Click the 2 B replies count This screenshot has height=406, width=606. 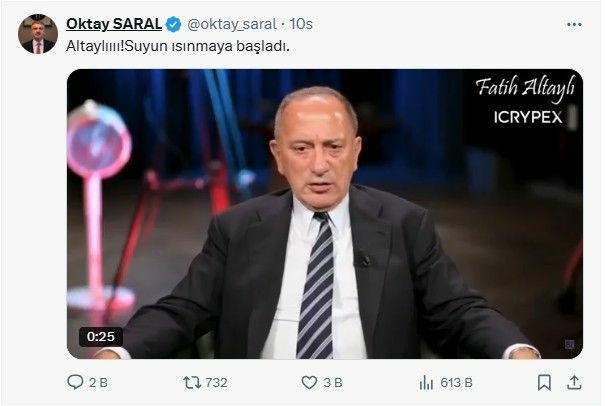click(98, 382)
